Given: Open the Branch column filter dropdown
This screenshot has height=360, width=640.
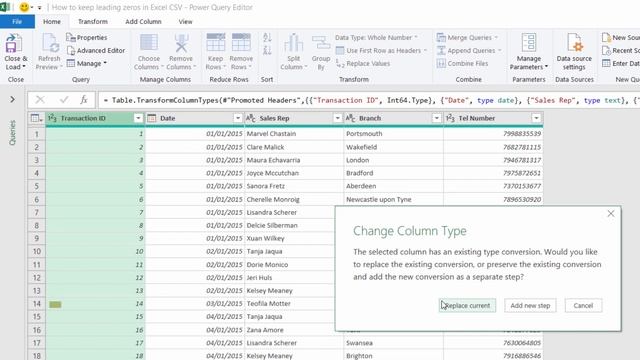Looking at the screenshot, I should pyautogui.click(x=437, y=118).
